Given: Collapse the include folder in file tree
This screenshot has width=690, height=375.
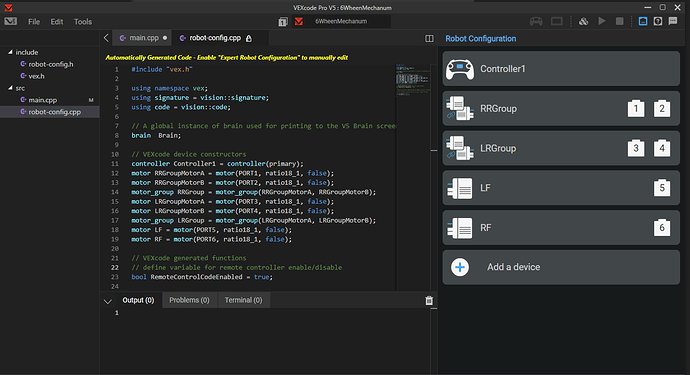Looking at the screenshot, I should click(10, 52).
